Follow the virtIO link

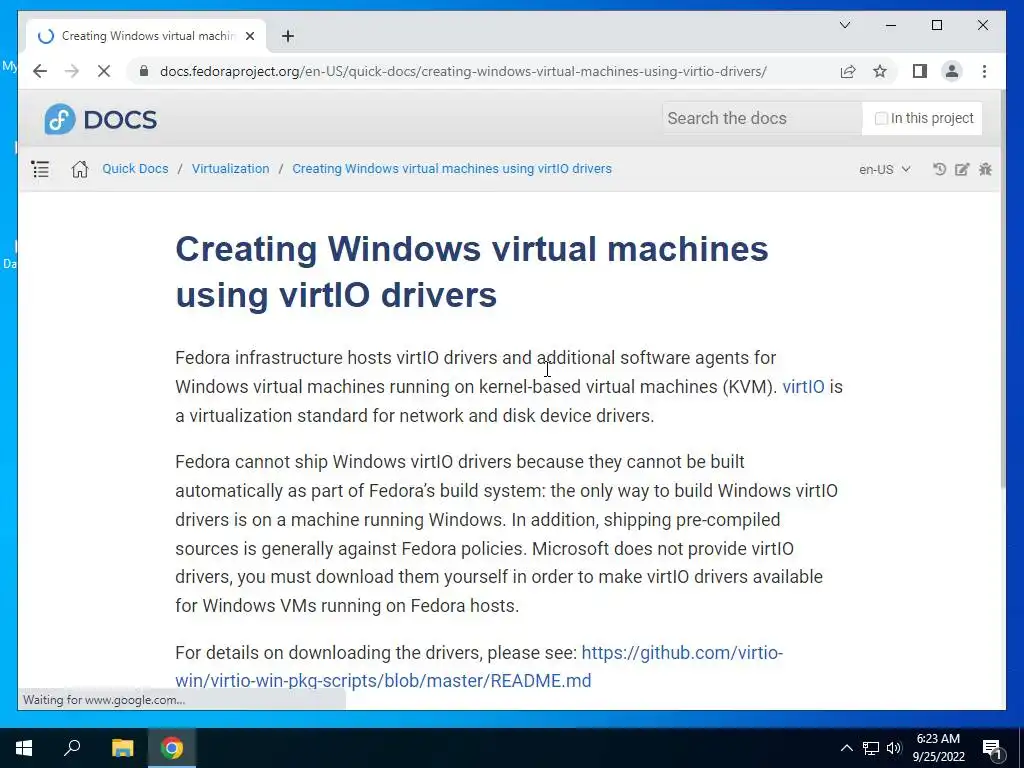(803, 387)
